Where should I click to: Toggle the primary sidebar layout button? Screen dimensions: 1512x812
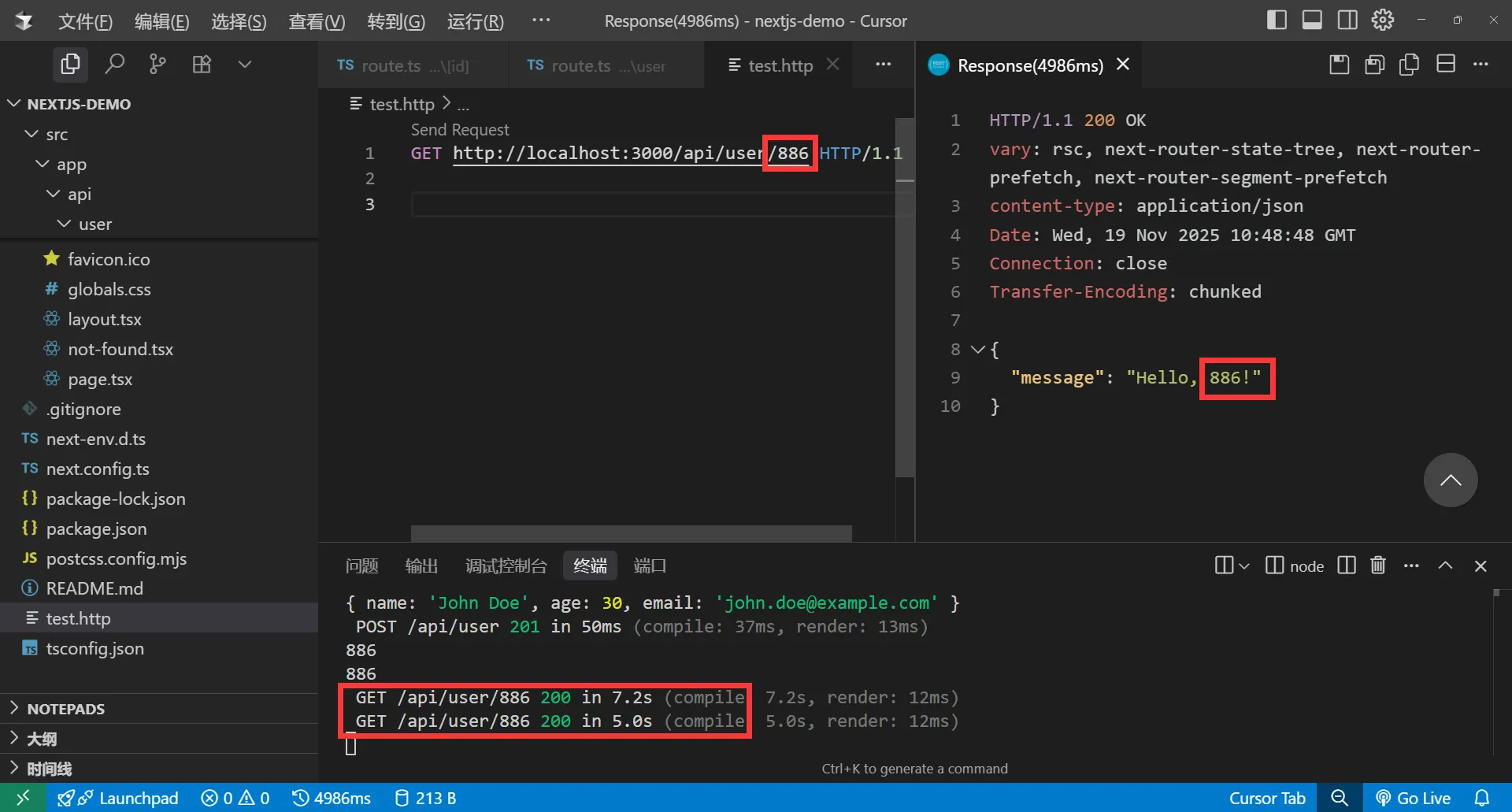1277,20
